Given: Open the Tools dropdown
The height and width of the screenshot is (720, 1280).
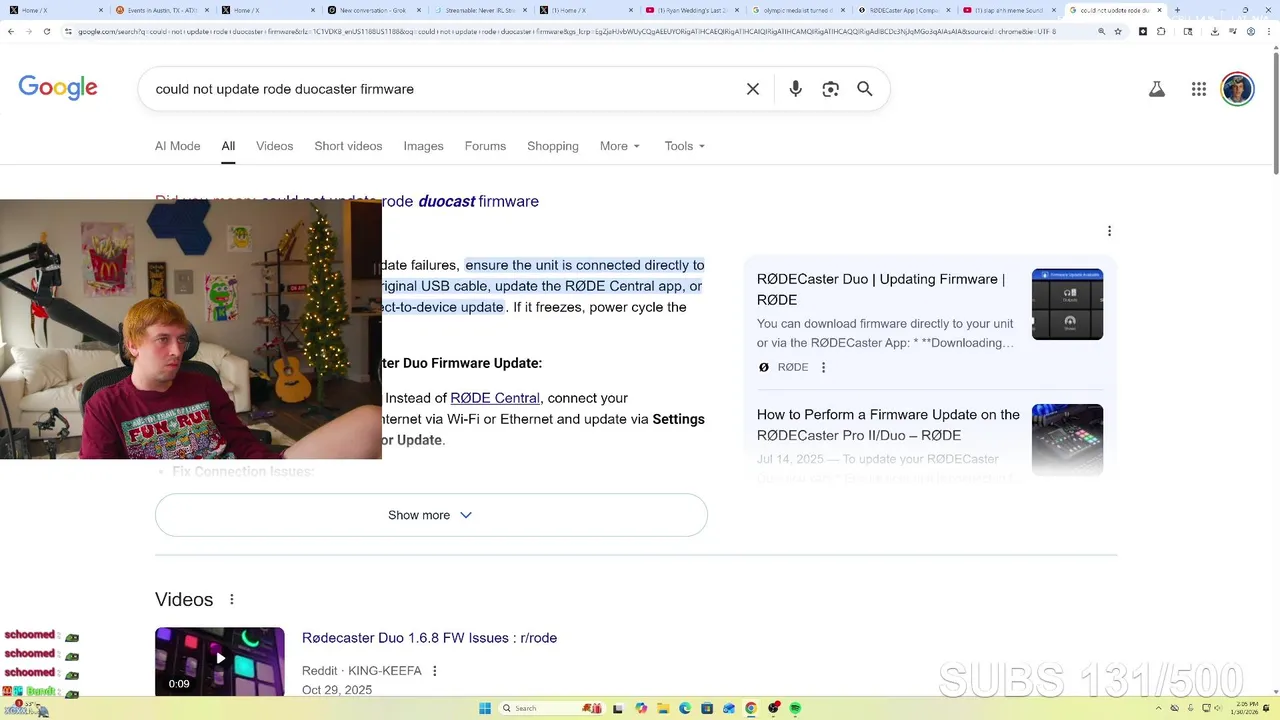Looking at the screenshot, I should tap(685, 146).
